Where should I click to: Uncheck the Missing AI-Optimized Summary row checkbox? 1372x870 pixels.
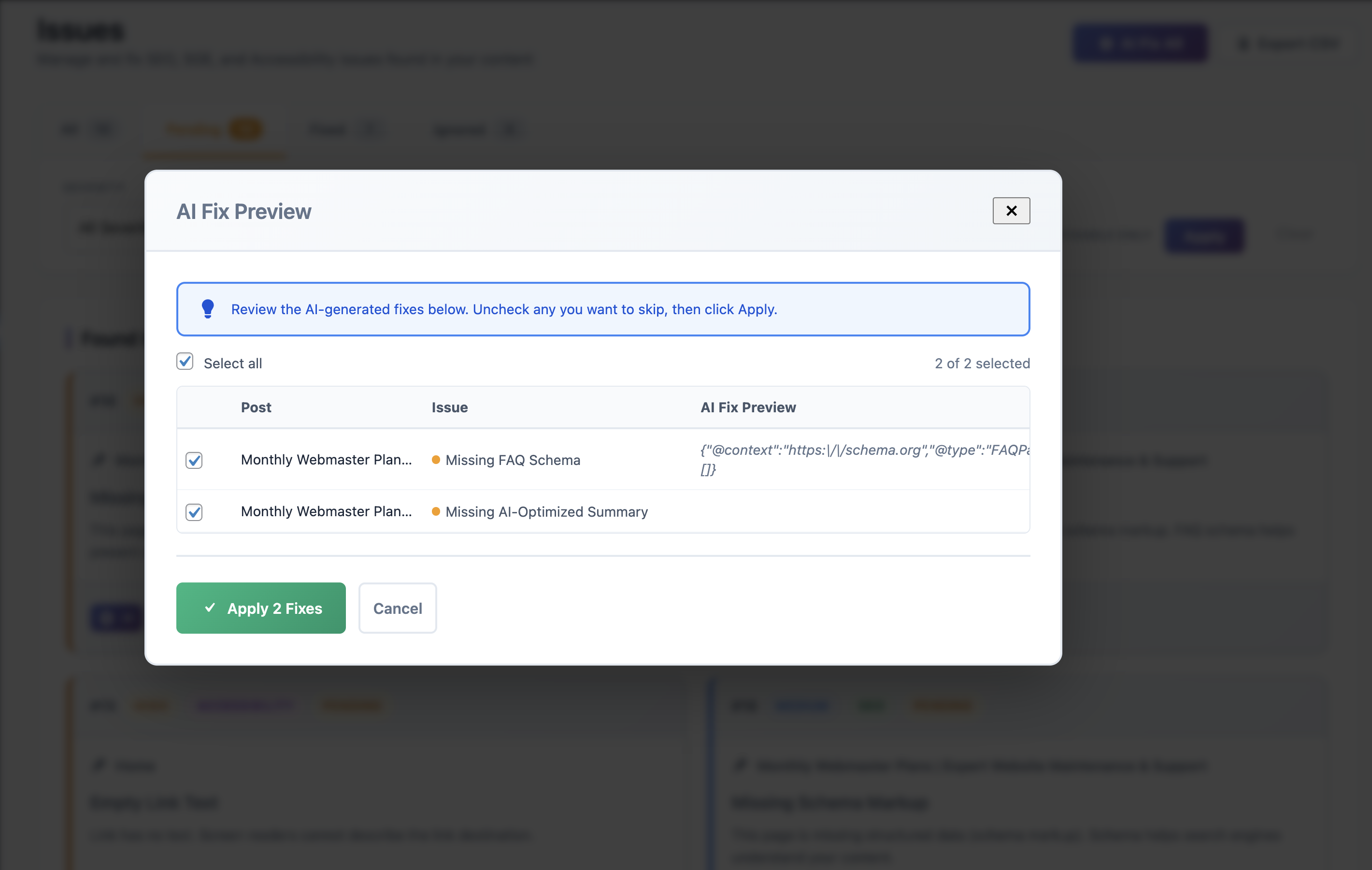click(x=194, y=512)
